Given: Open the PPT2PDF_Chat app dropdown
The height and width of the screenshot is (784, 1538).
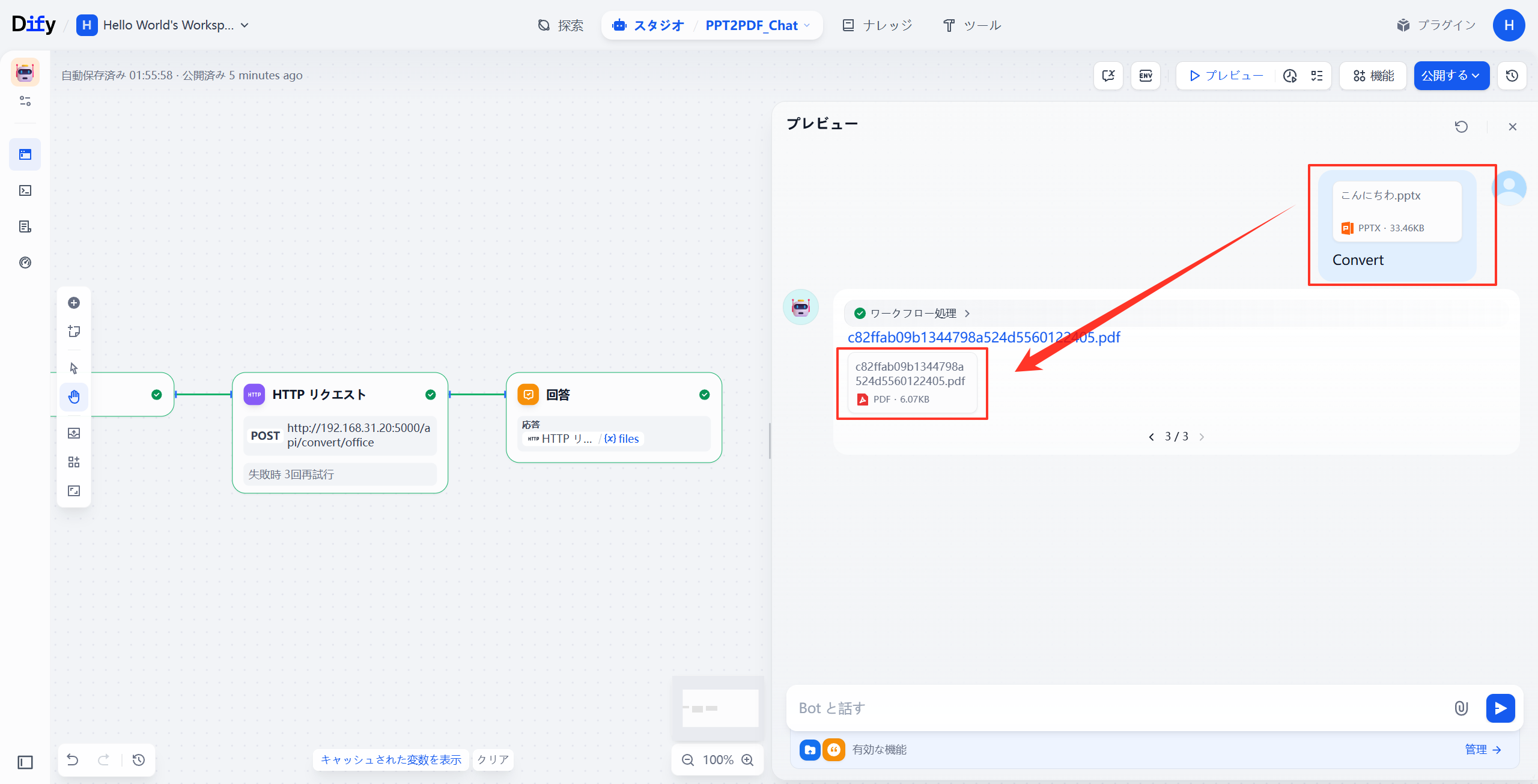Looking at the screenshot, I should point(758,25).
